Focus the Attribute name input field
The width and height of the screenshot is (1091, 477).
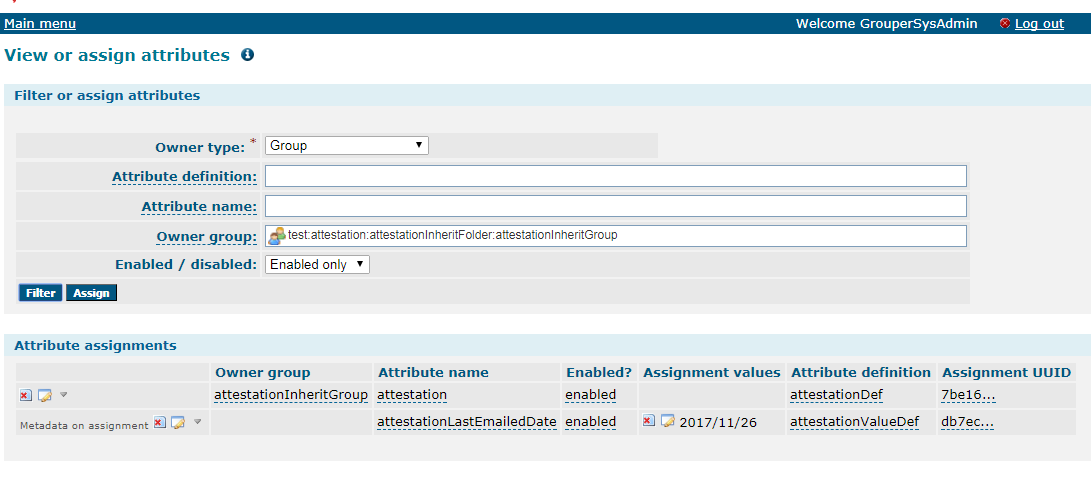tap(616, 206)
